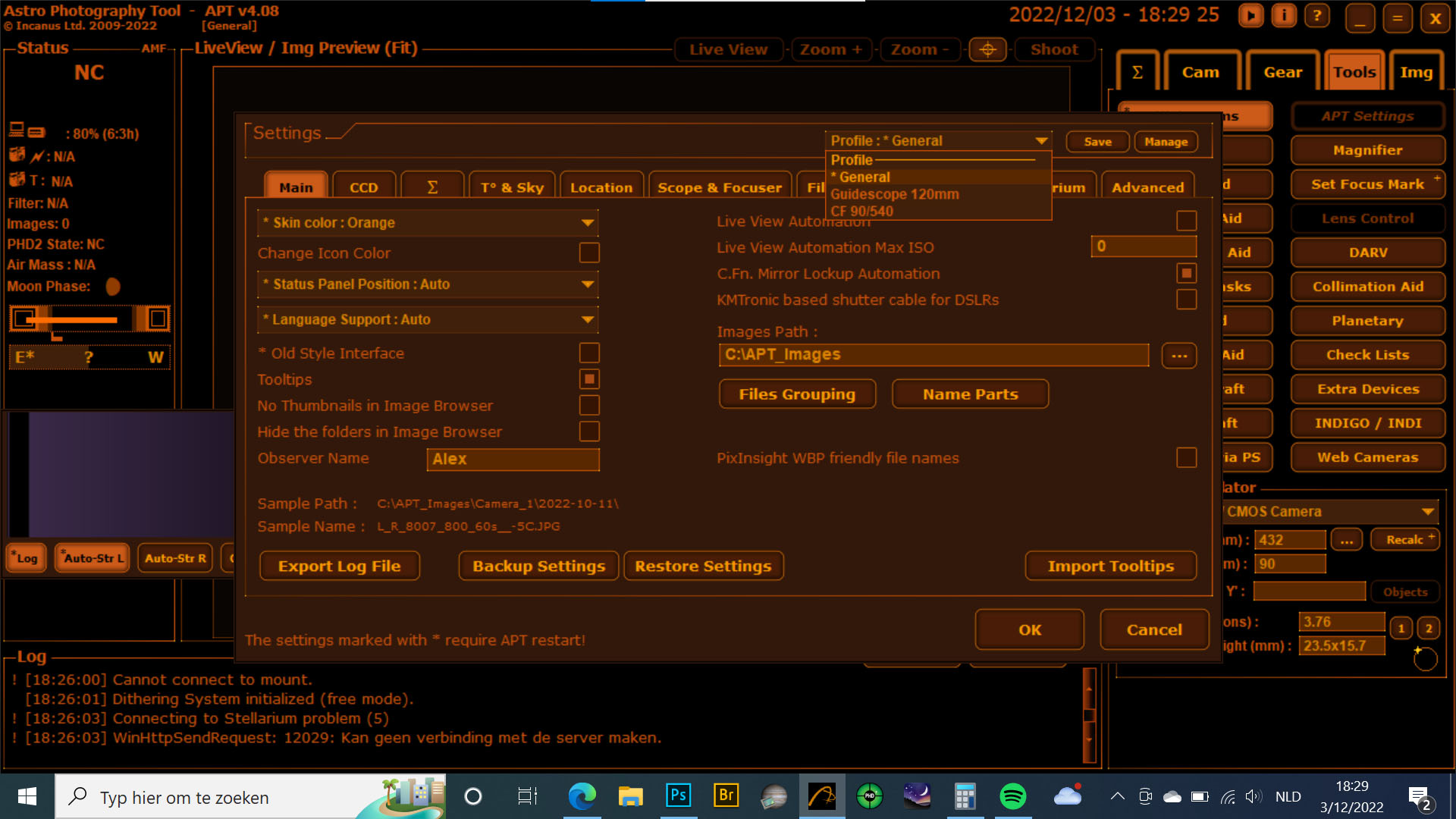Click the volume speaker tray icon

pyautogui.click(x=1253, y=796)
